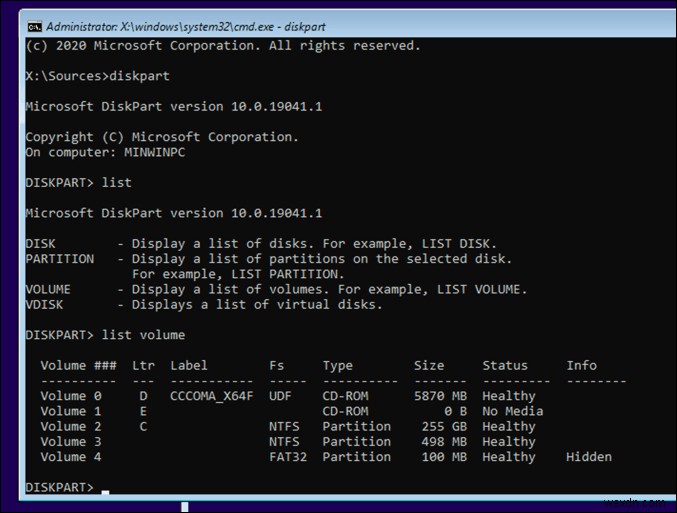Screen dimensions: 677x513
Task: Click 'For example, LIST PARTITION.' line
Action: pos(238,274)
